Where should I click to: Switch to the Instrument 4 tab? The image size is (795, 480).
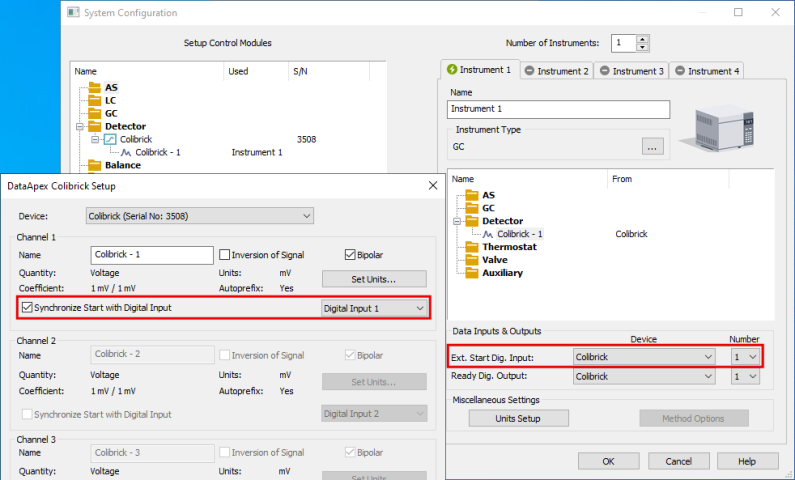[x=706, y=71]
